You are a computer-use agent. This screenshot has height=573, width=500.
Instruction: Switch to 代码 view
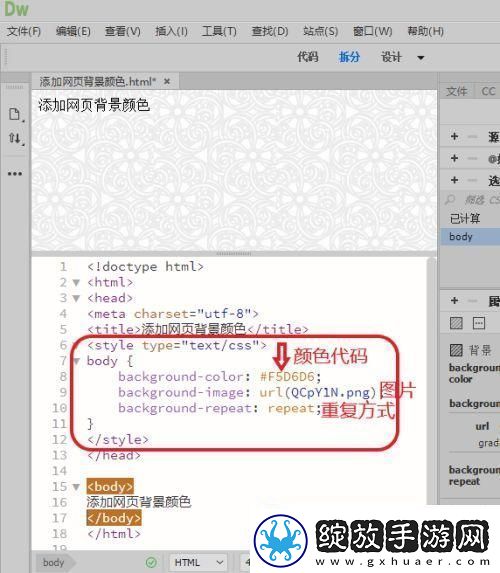click(x=308, y=57)
